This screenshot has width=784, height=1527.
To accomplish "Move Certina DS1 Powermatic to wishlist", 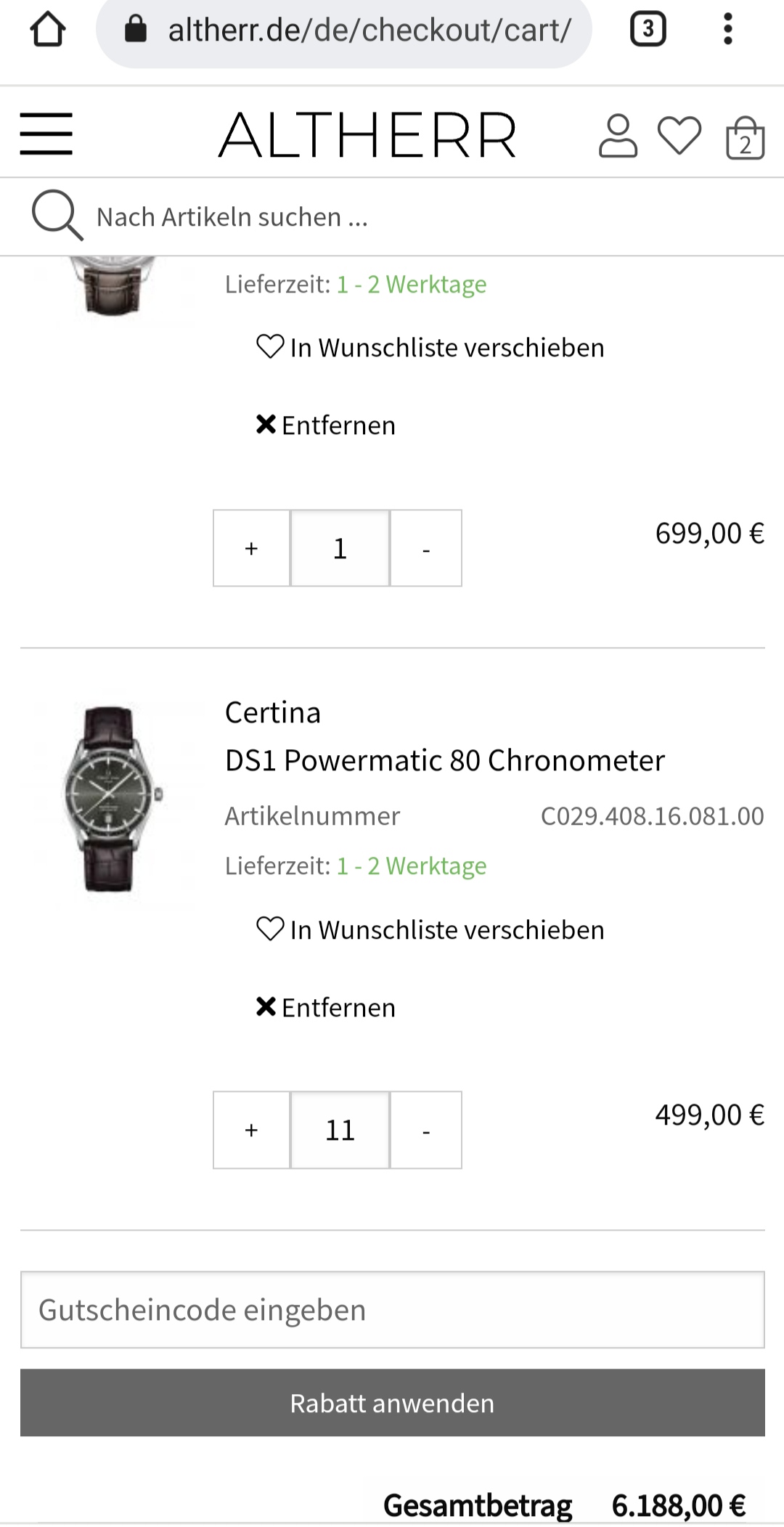I will [430, 930].
